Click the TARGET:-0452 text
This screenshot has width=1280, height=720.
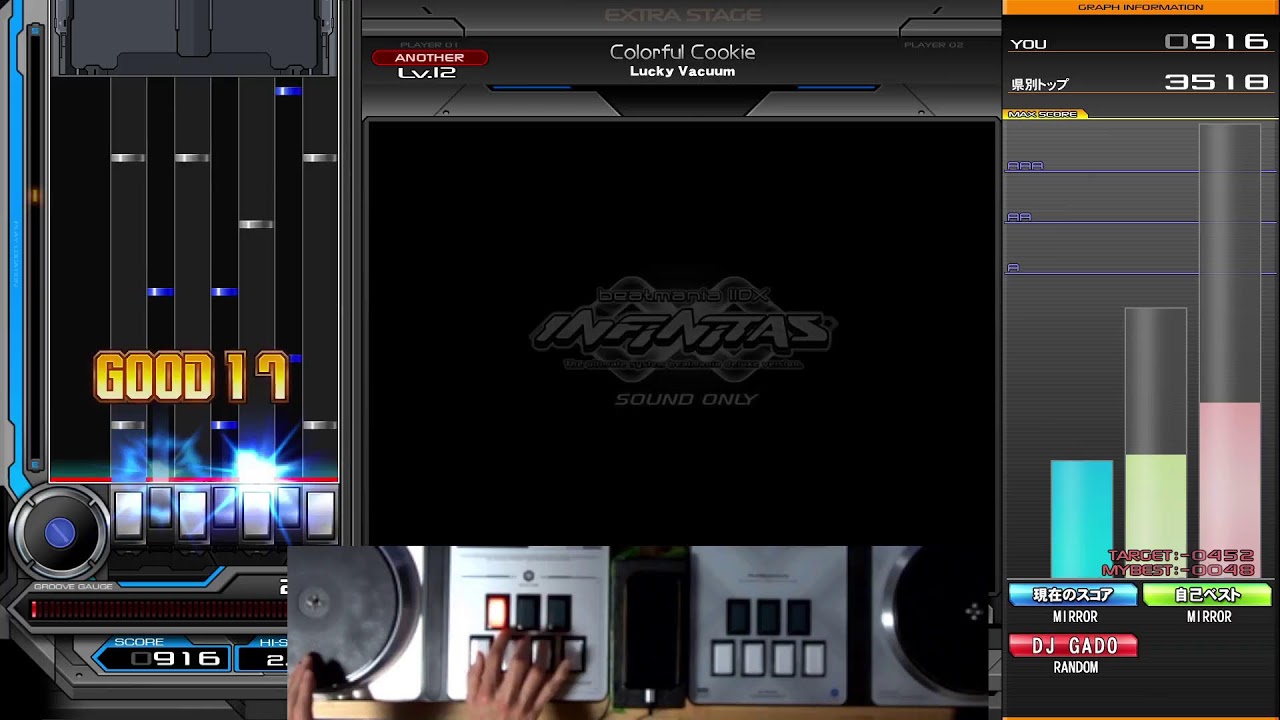[1181, 556]
